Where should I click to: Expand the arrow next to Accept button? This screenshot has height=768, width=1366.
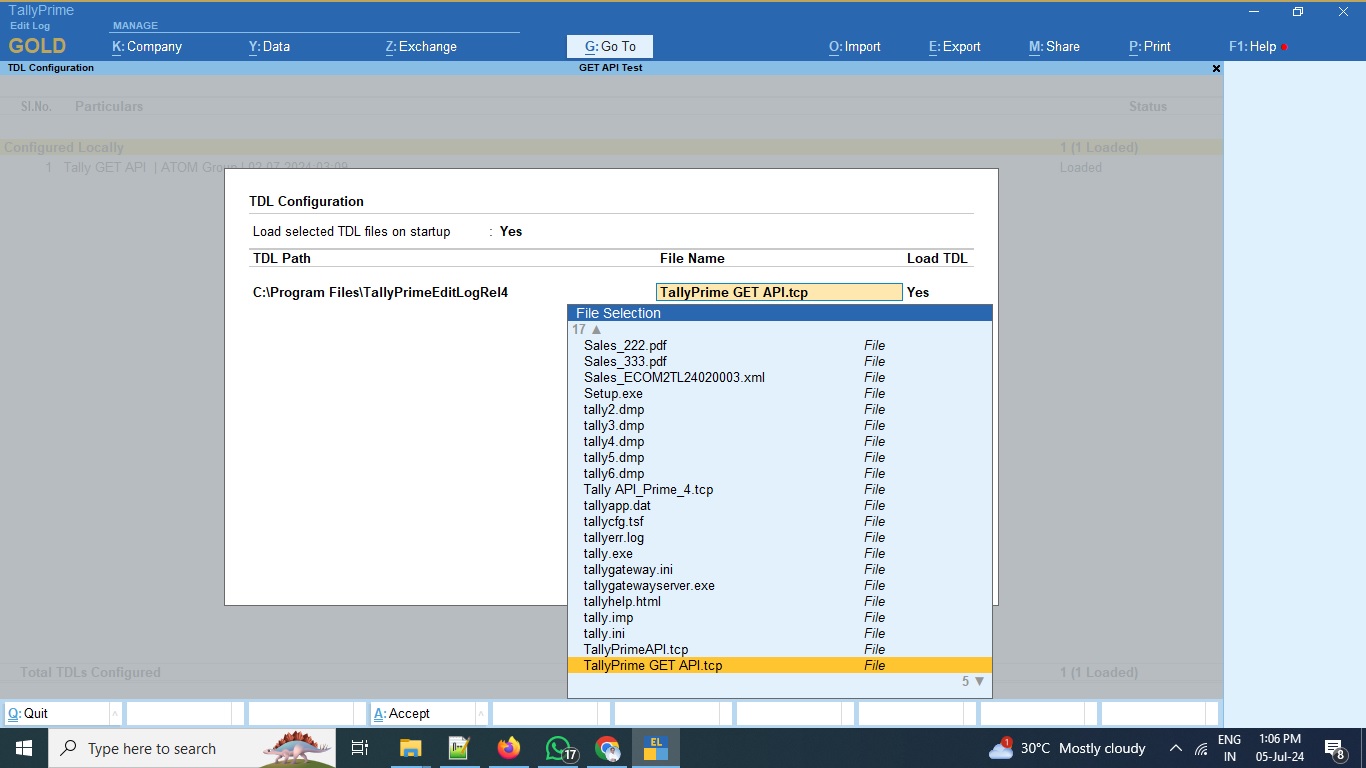pyautogui.click(x=481, y=713)
